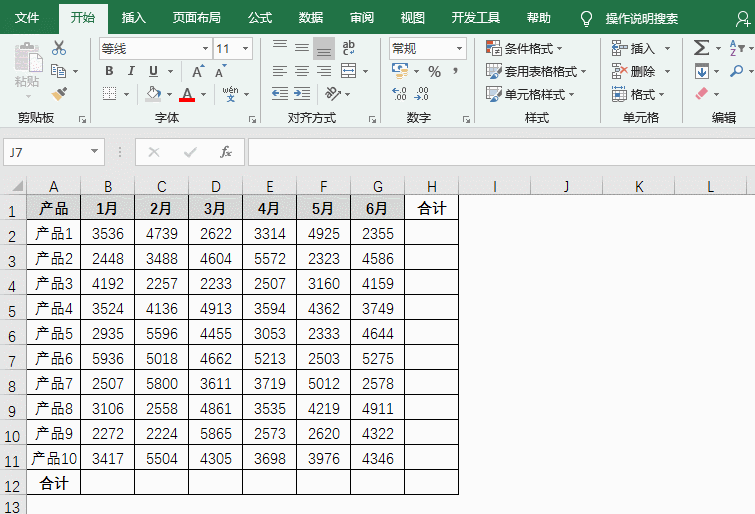The height and width of the screenshot is (514, 755).
Task: Increase cell indent
Action: 302,93
